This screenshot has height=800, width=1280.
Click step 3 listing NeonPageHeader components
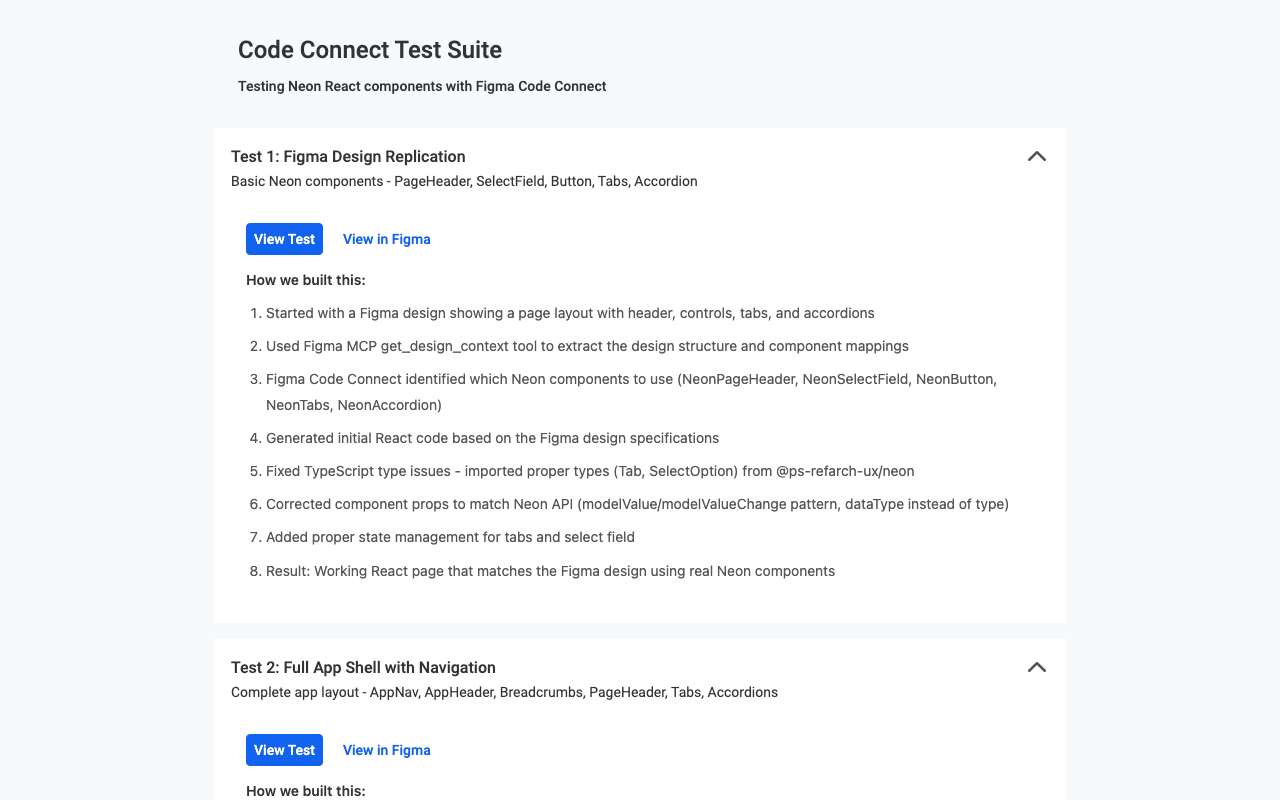(x=630, y=379)
